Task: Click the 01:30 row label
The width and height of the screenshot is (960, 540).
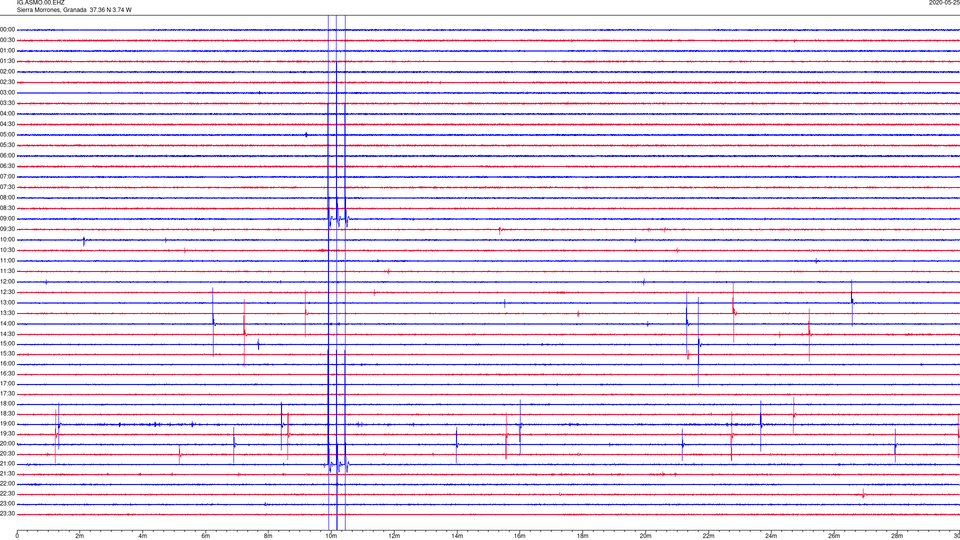Action: pos(7,61)
